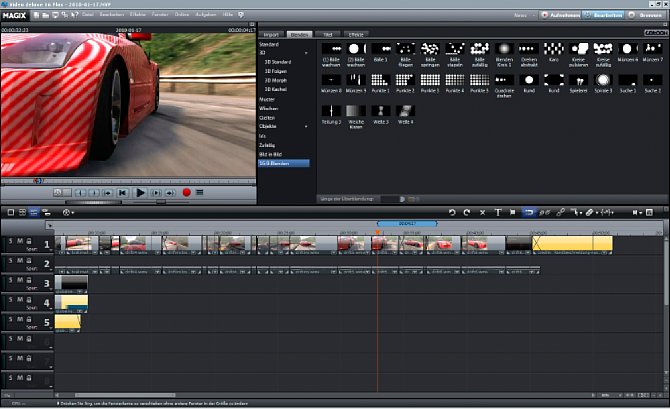Image resolution: width=670 pixels, height=409 pixels.
Task: Click the group/link objects chain icon
Action: point(544,212)
